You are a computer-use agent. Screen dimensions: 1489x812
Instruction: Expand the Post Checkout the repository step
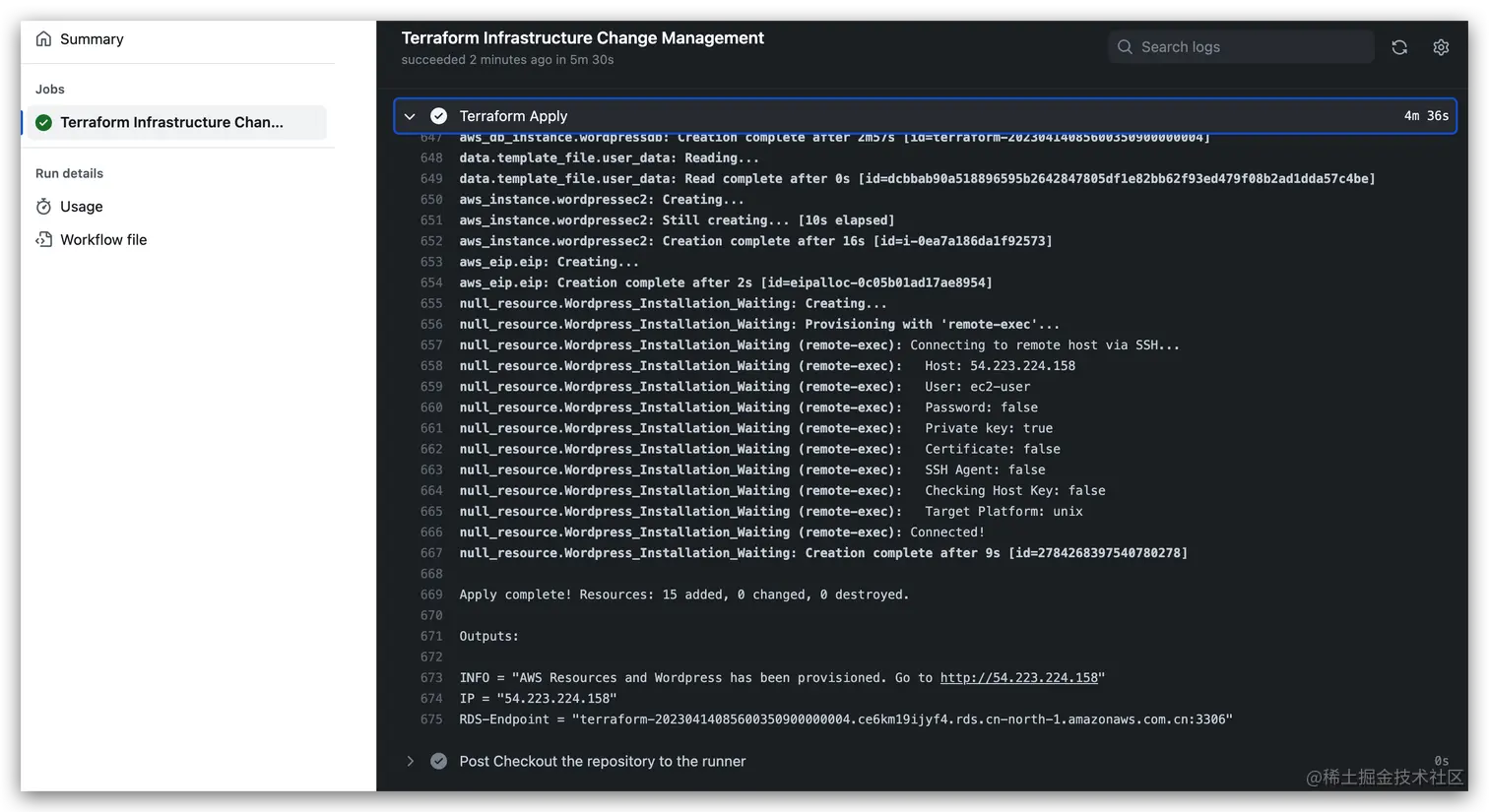pyautogui.click(x=410, y=761)
